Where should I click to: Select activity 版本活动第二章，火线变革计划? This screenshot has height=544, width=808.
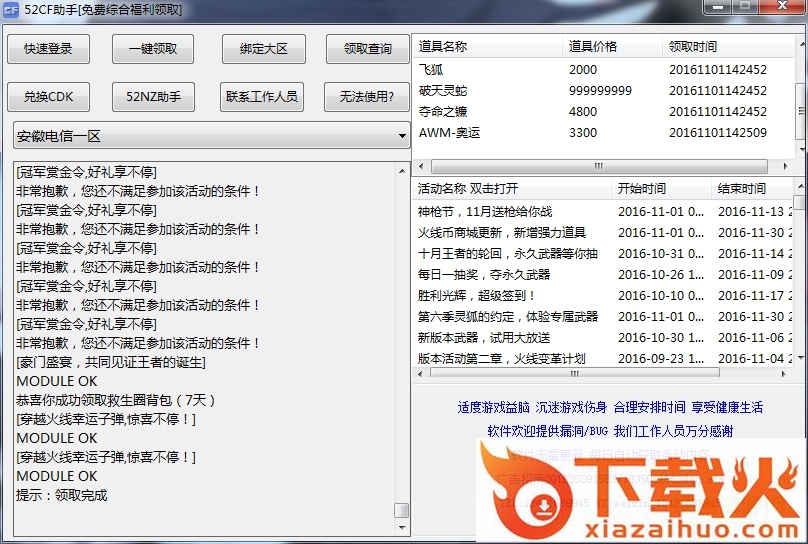(x=603, y=359)
